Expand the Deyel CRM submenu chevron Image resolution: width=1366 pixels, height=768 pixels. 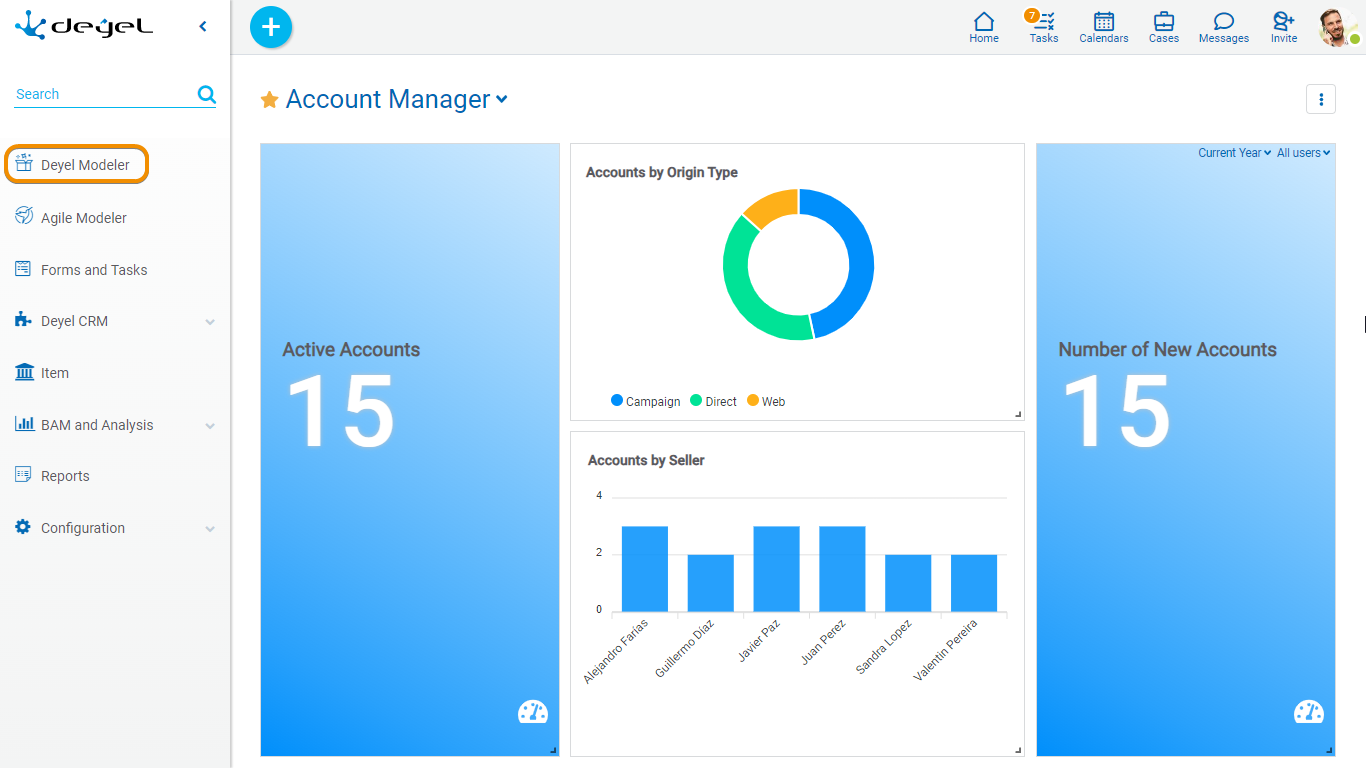click(210, 322)
